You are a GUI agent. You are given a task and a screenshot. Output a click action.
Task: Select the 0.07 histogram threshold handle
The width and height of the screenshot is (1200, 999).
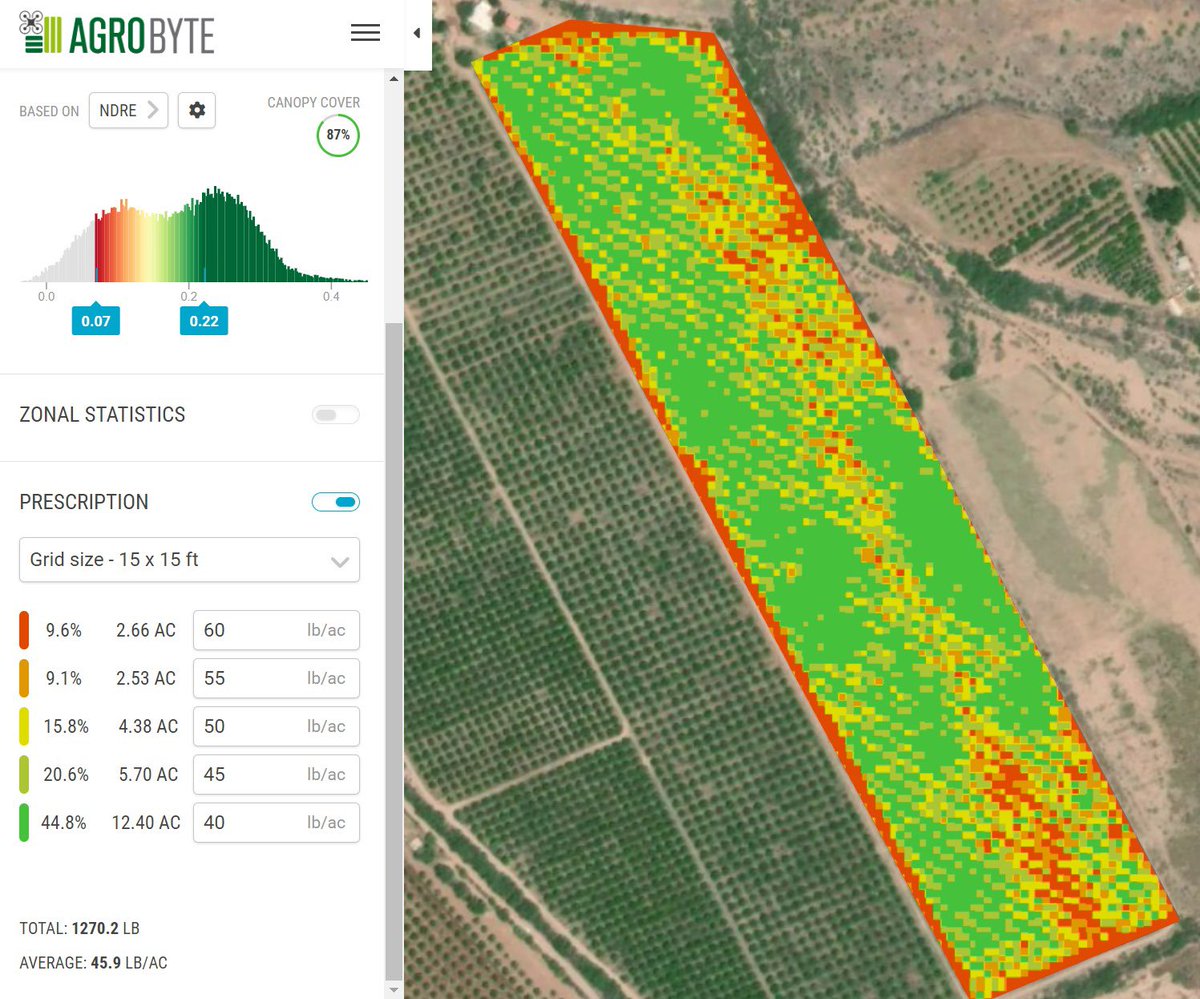96,321
